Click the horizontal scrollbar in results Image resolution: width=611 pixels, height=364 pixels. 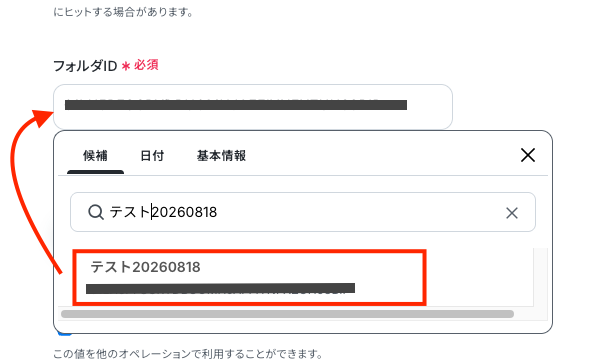coord(287,314)
